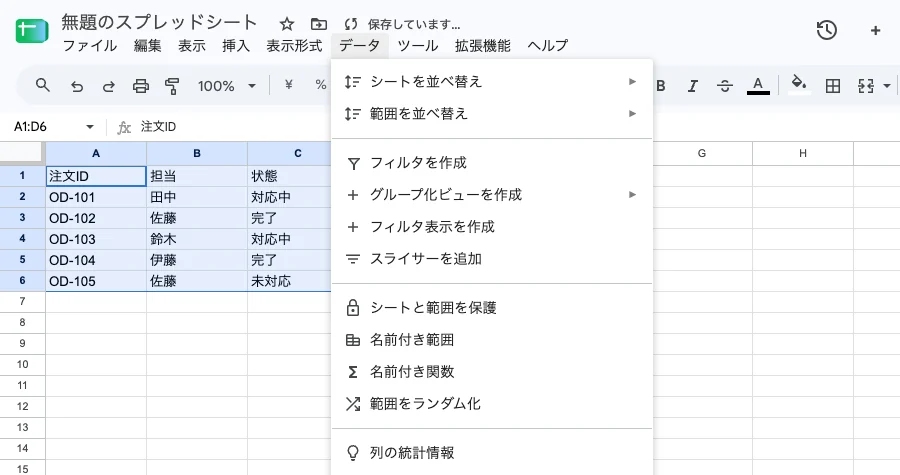Apply yen currency format
This screenshot has width=900, height=475.
point(289,85)
